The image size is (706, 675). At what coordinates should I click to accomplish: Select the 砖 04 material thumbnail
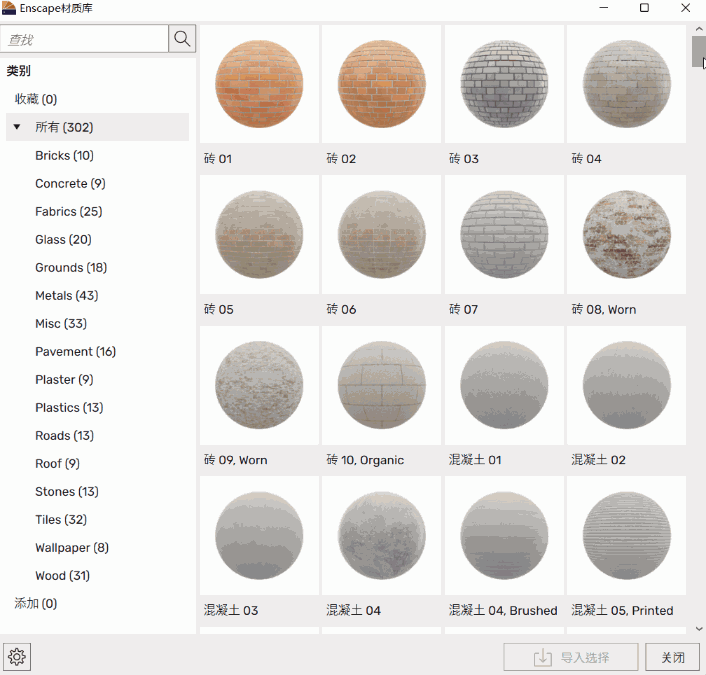[626, 84]
